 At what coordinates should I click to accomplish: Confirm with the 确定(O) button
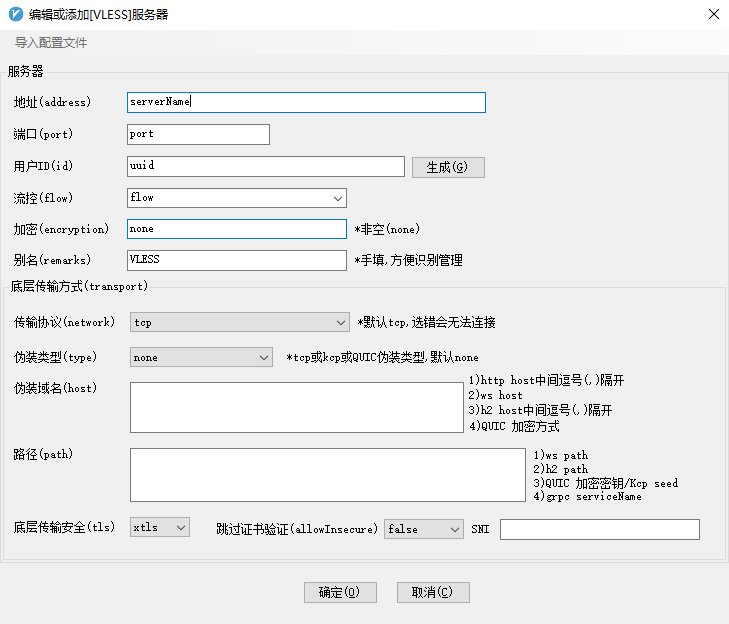340,592
